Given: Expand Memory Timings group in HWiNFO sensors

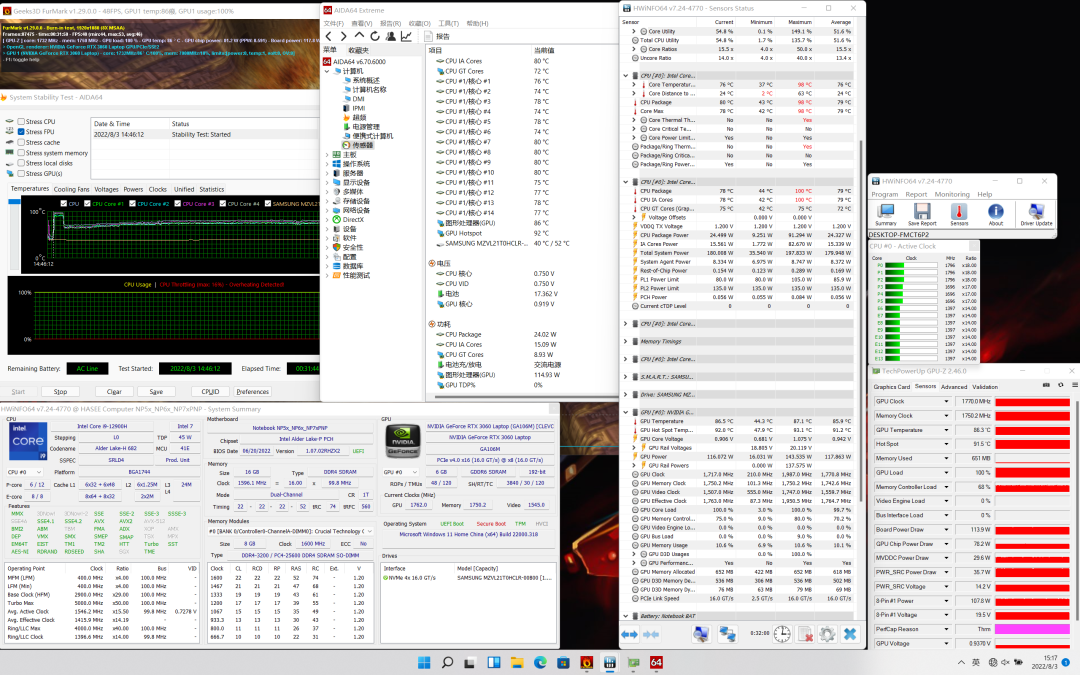Looking at the screenshot, I should point(625,342).
